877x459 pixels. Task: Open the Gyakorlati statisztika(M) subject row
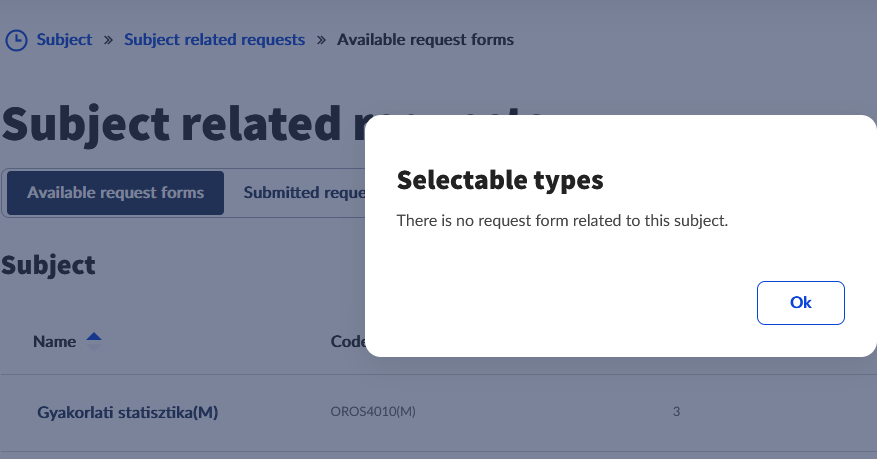pos(127,412)
